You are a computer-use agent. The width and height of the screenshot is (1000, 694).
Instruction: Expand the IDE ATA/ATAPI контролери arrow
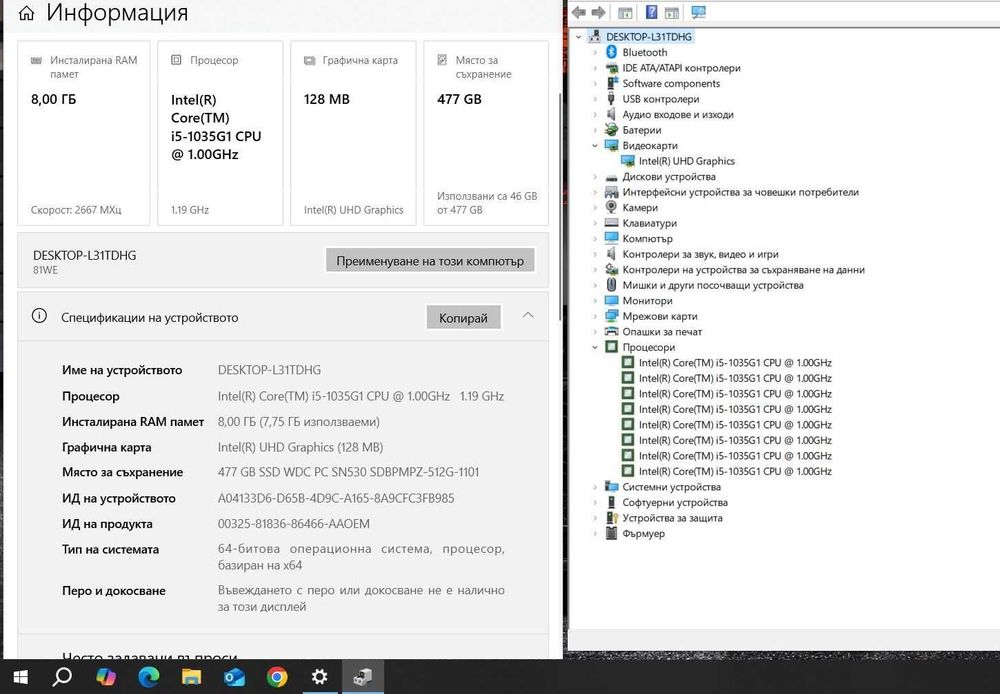click(594, 68)
